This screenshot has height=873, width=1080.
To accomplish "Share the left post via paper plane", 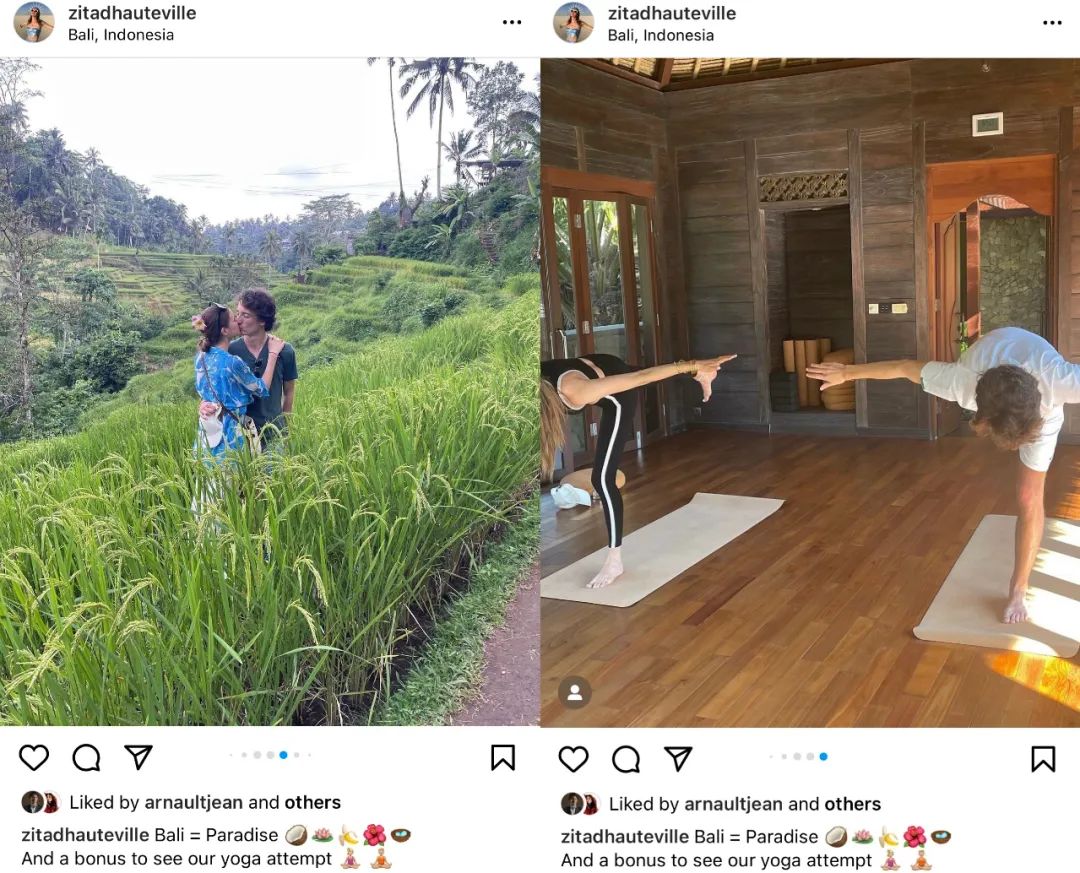I will (x=138, y=757).
